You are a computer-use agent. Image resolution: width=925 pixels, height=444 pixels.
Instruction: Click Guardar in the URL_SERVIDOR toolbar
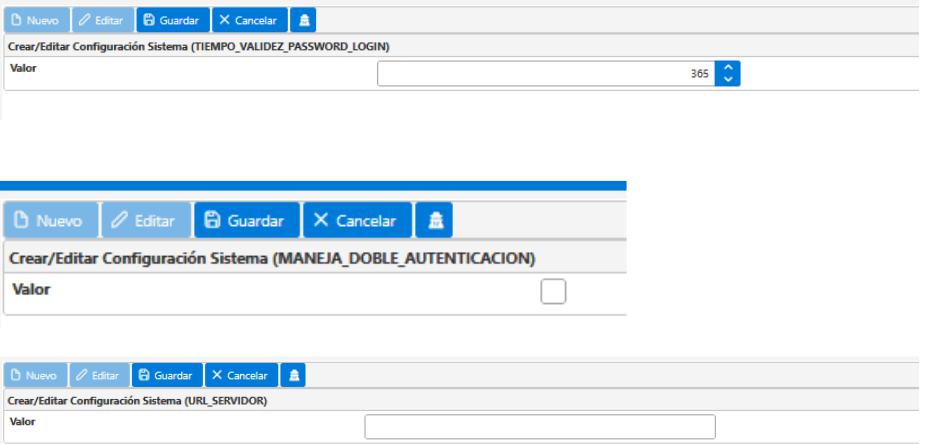[167, 375]
